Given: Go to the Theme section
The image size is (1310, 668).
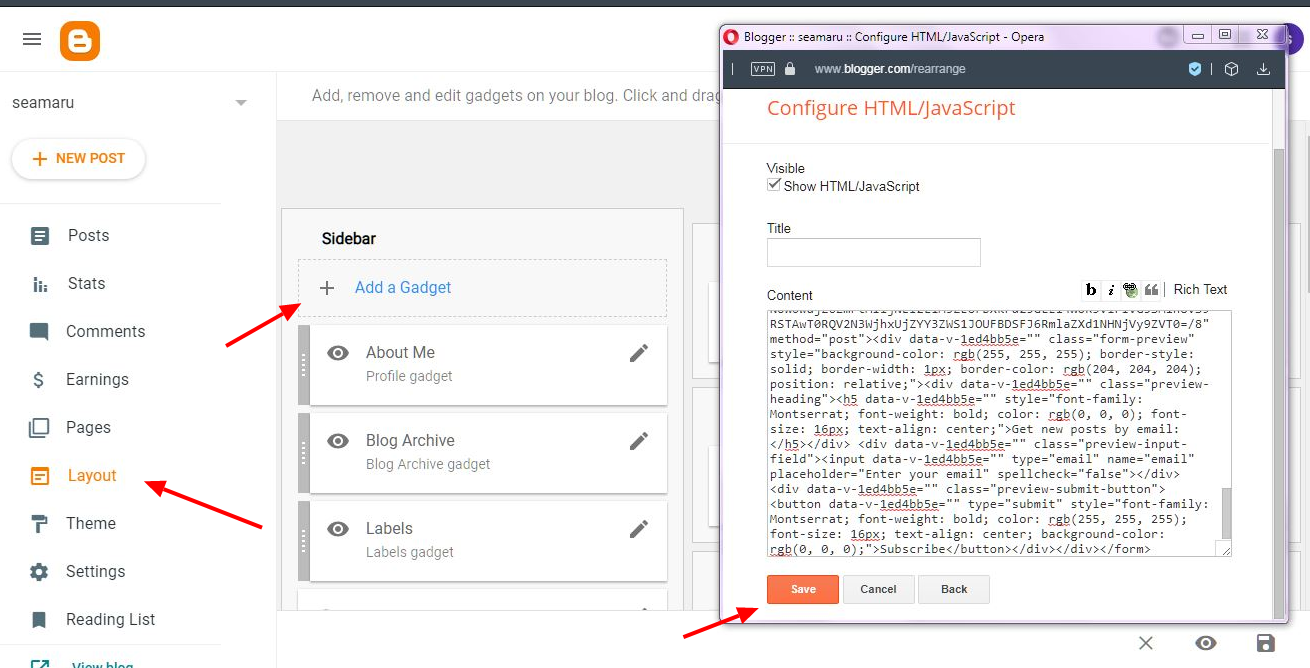Looking at the screenshot, I should [91, 523].
